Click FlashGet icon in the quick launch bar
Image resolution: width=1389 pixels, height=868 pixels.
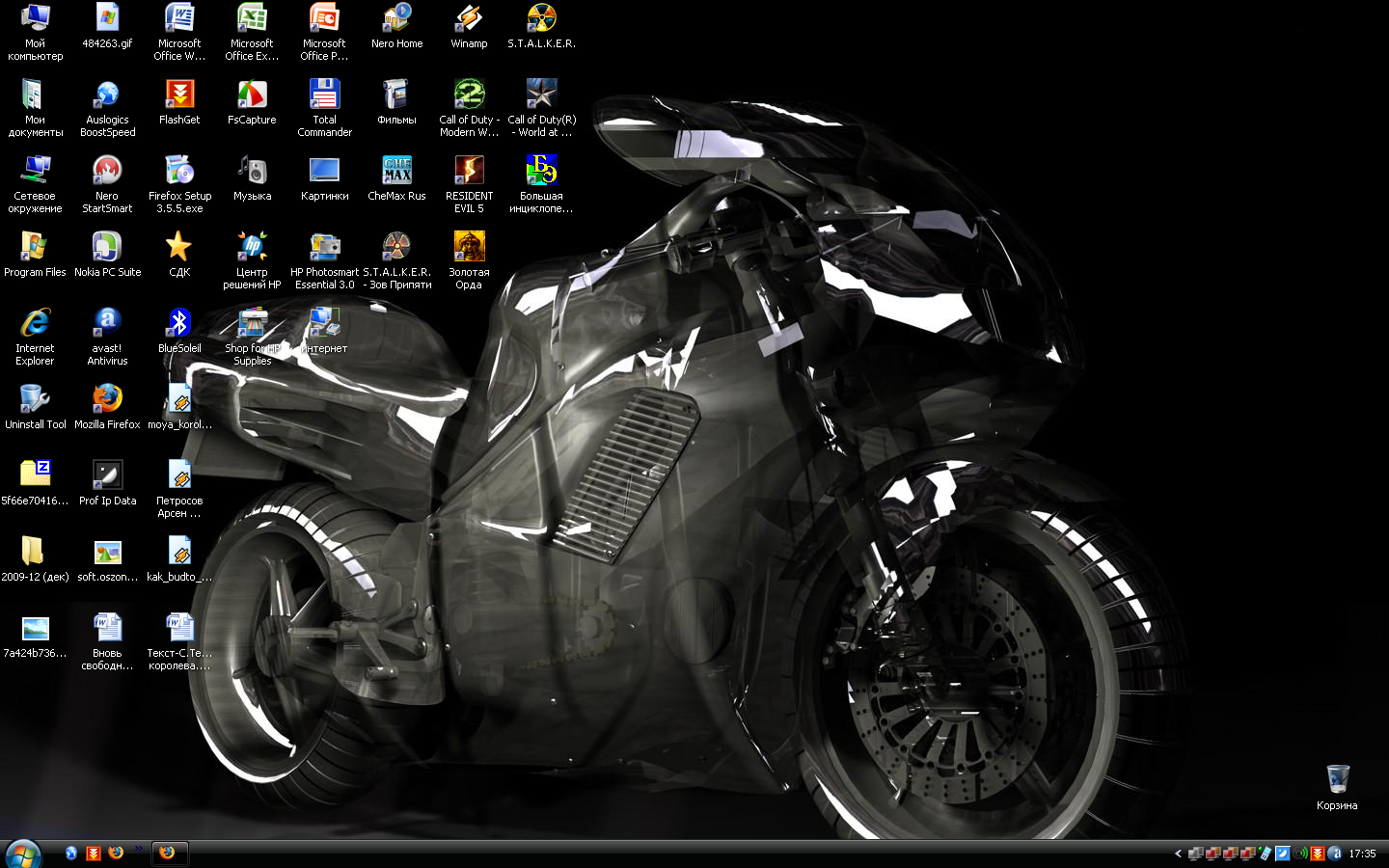click(x=94, y=854)
